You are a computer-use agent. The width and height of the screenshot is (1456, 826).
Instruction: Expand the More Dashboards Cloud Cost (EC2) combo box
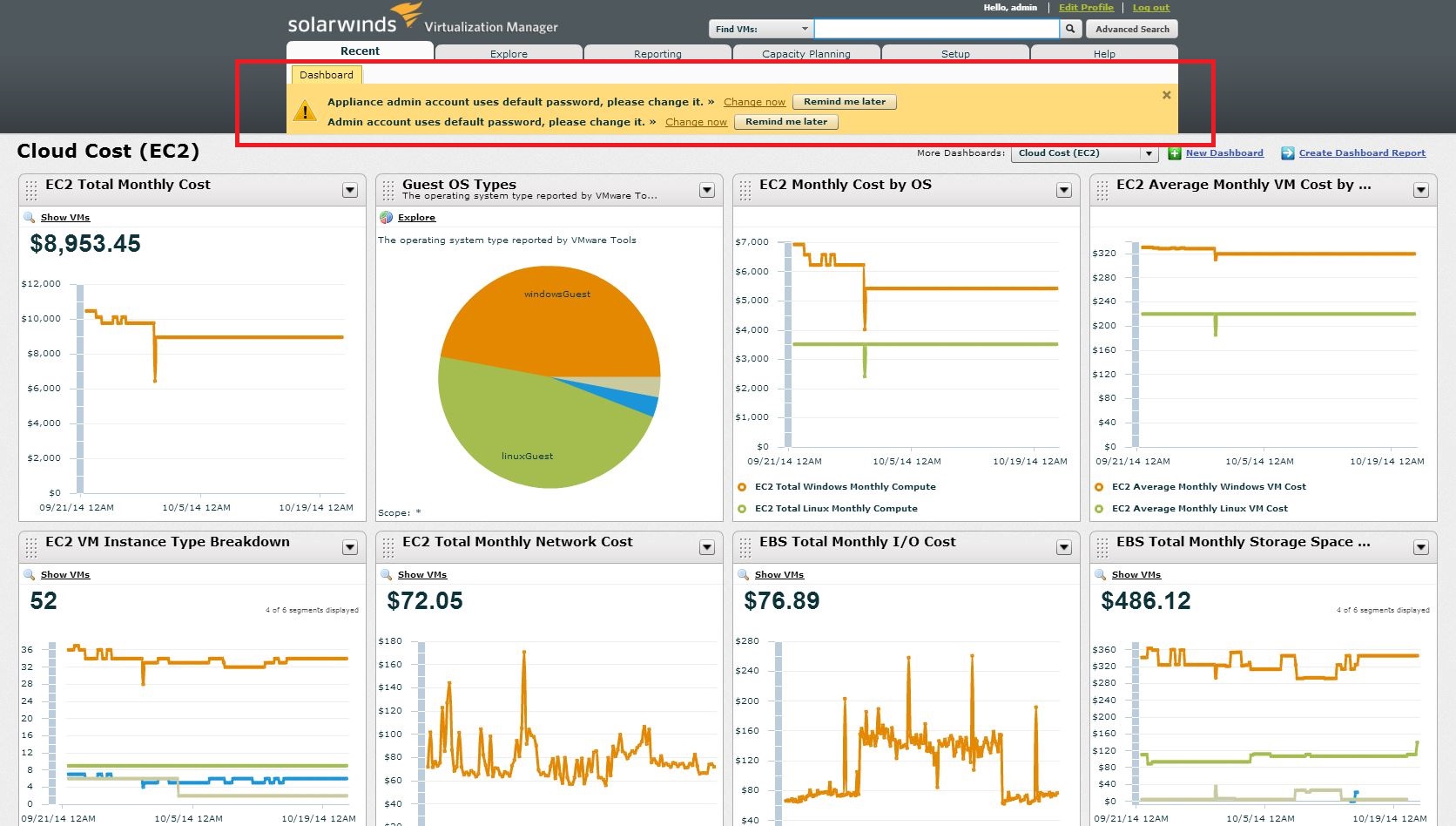click(x=1084, y=153)
